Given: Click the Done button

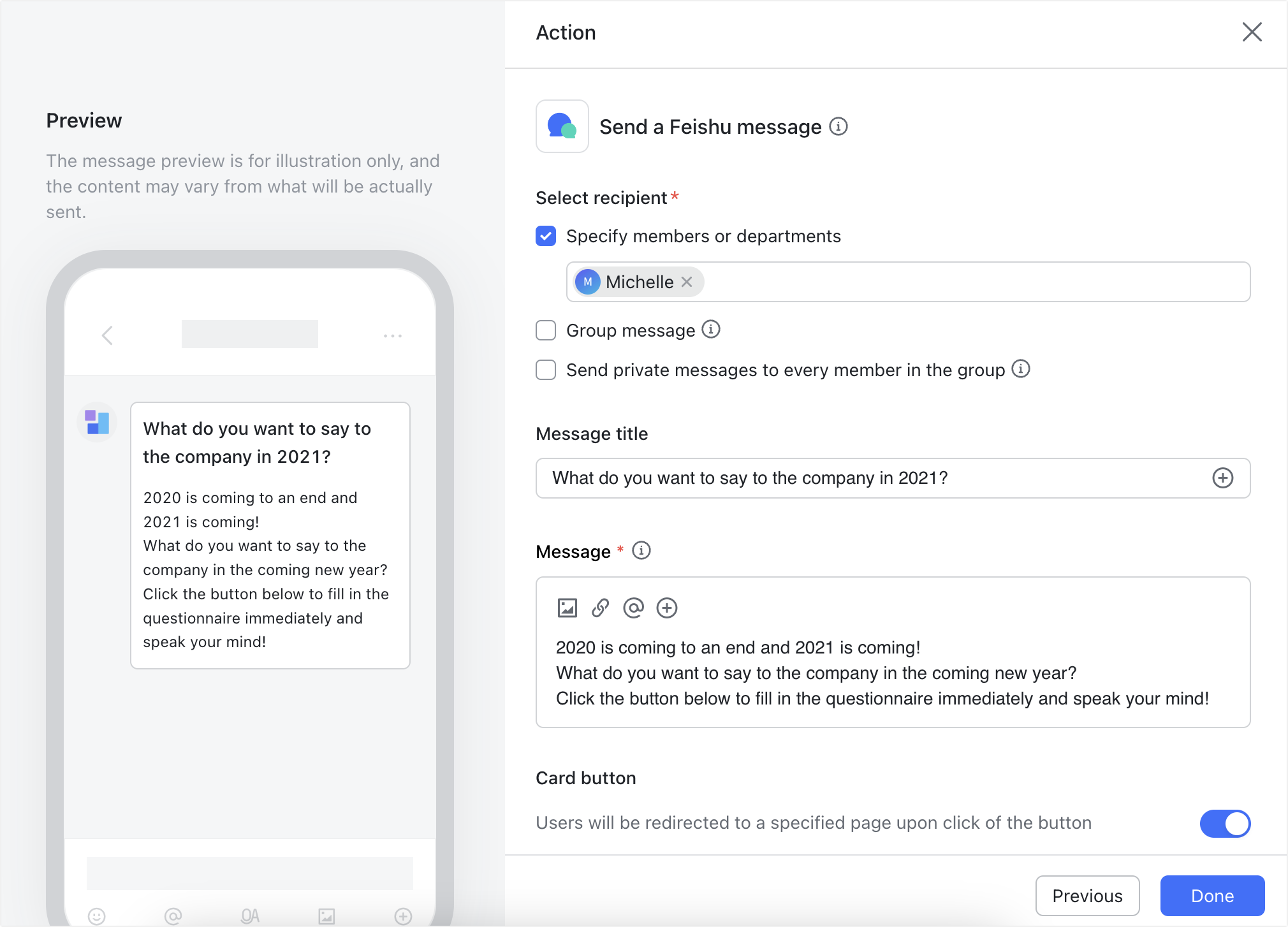Looking at the screenshot, I should tap(1211, 896).
